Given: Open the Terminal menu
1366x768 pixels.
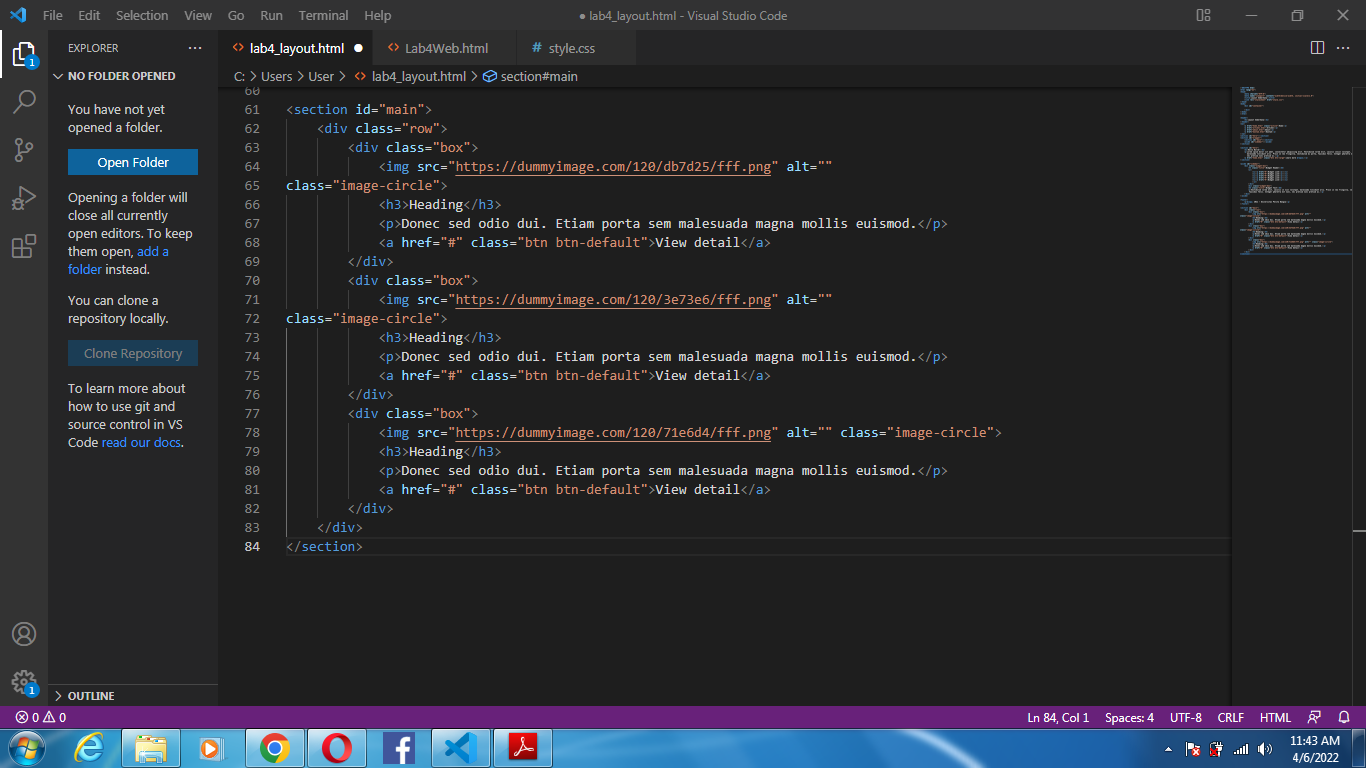Looking at the screenshot, I should pyautogui.click(x=322, y=15).
